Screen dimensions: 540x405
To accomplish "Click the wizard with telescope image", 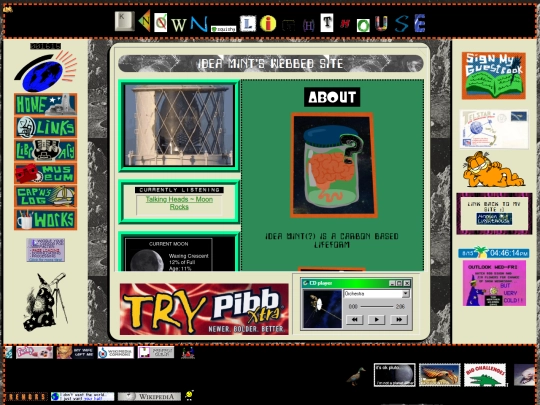I will [x=45, y=302].
